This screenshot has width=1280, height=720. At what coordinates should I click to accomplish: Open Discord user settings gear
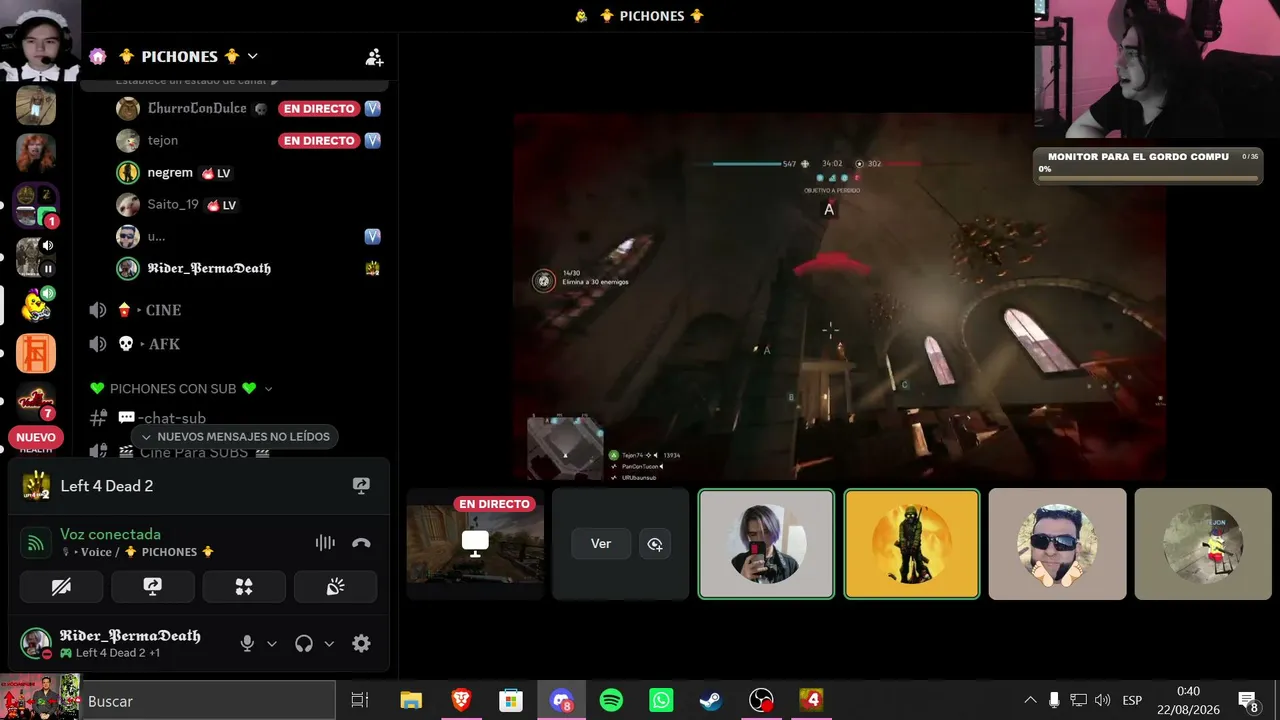[x=361, y=644]
